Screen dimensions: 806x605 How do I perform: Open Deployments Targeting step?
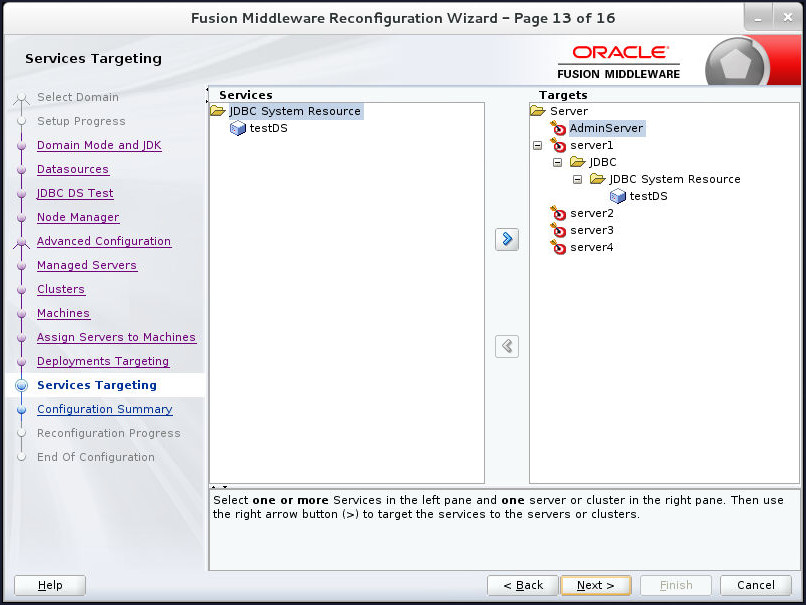[x=103, y=361]
